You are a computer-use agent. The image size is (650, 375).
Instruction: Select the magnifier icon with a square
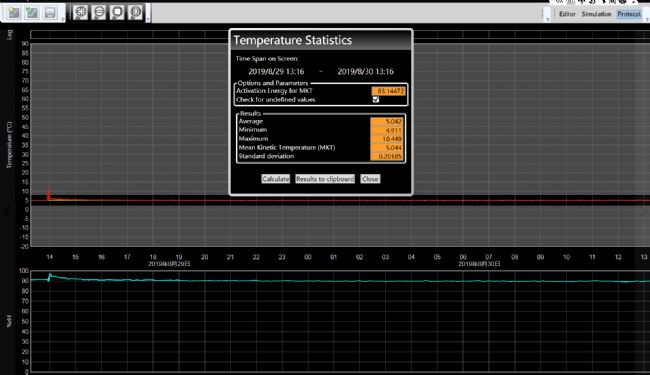[117, 12]
